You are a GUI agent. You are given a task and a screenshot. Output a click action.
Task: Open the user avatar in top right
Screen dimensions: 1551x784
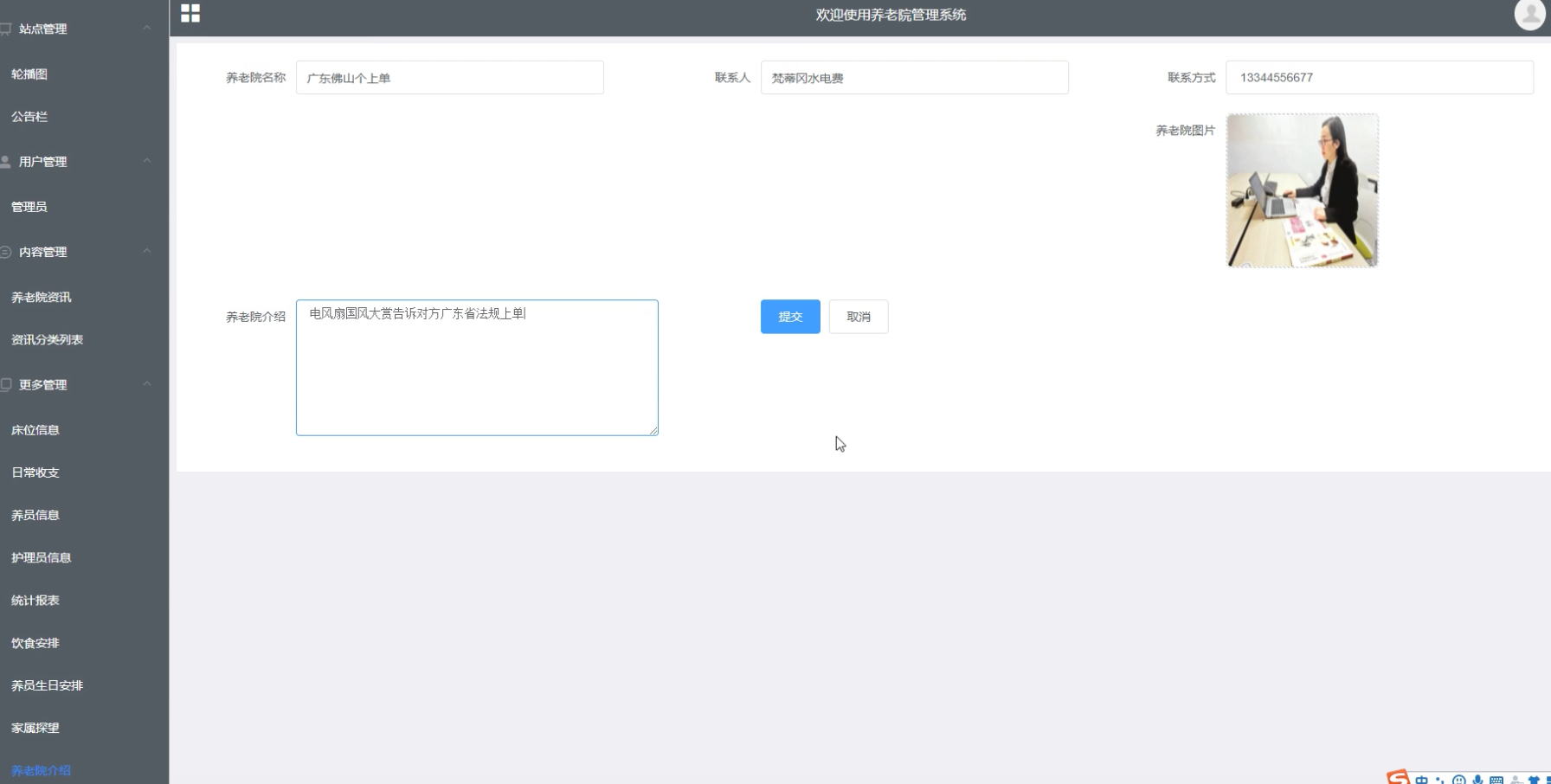pyautogui.click(x=1529, y=15)
